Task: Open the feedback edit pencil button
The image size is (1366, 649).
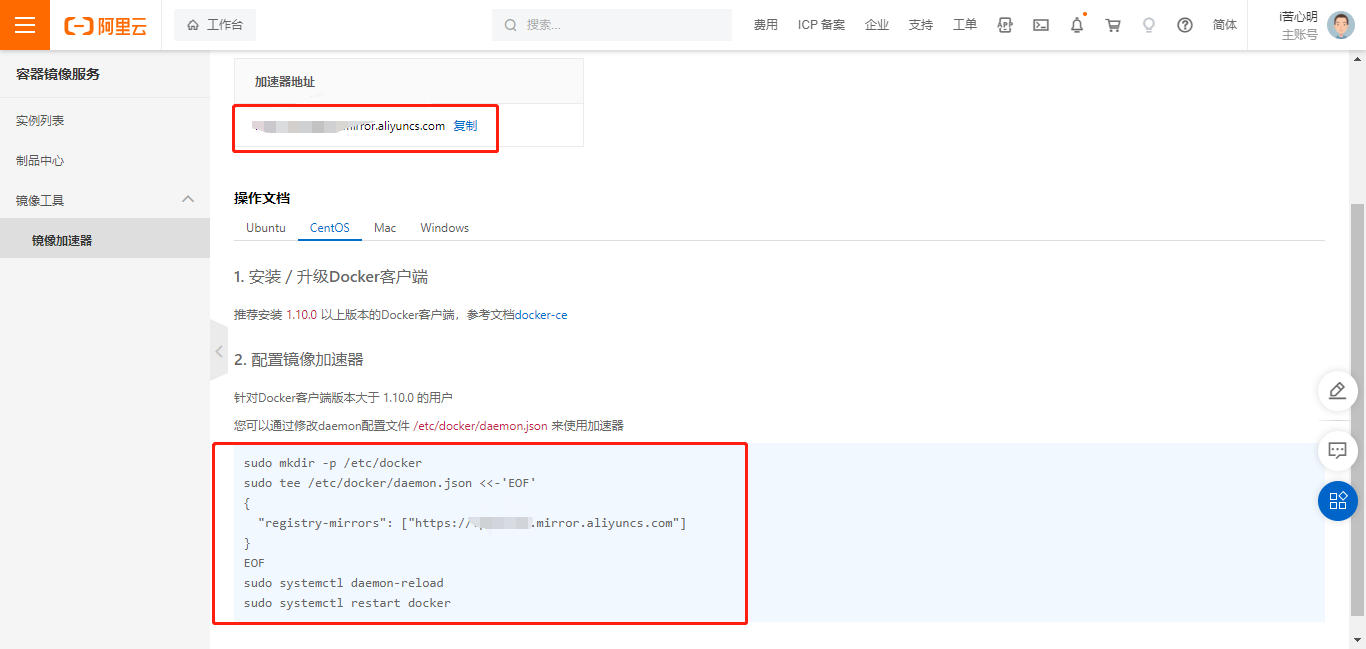Action: 1338,391
